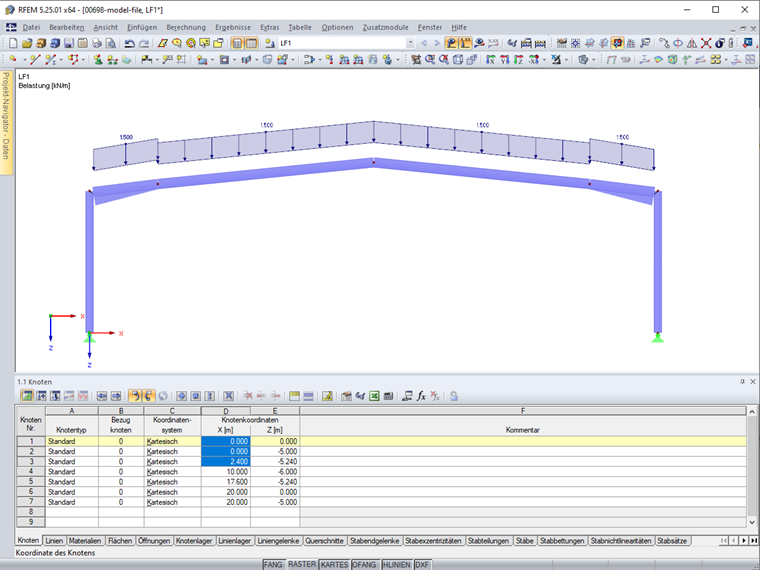Screen dimensions: 760x570
Task: Toggle DXF option in status bar
Action: click(422, 565)
